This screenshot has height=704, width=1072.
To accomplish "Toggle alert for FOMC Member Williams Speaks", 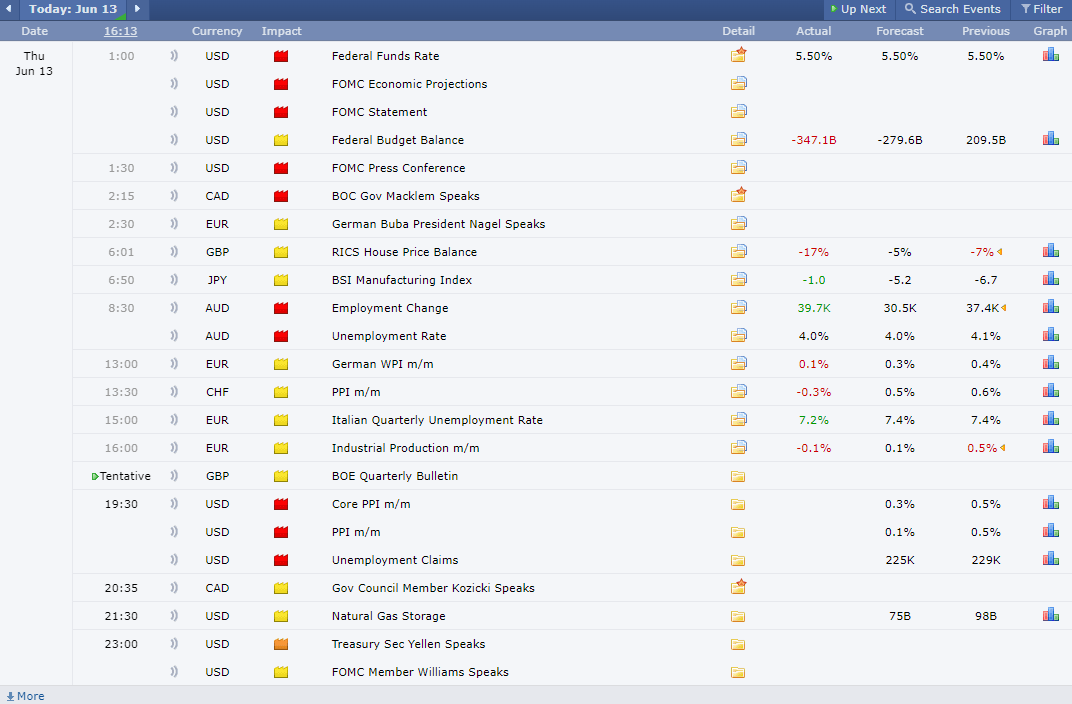I will click(x=174, y=672).
